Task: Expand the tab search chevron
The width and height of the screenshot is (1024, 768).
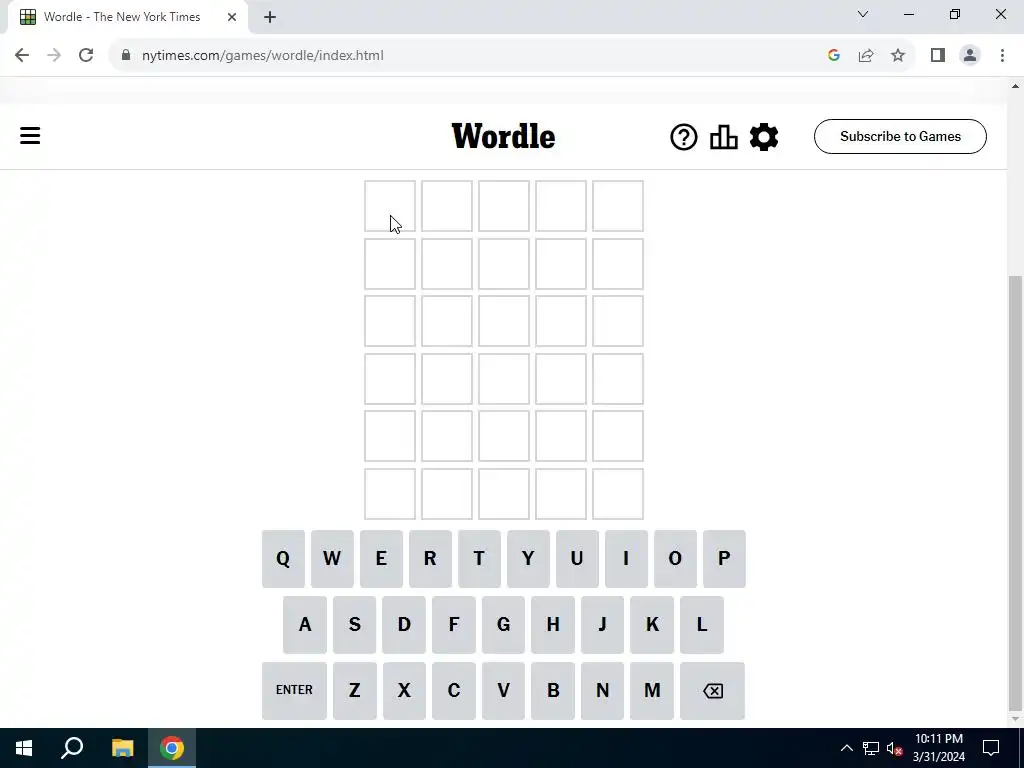Action: coord(863,14)
